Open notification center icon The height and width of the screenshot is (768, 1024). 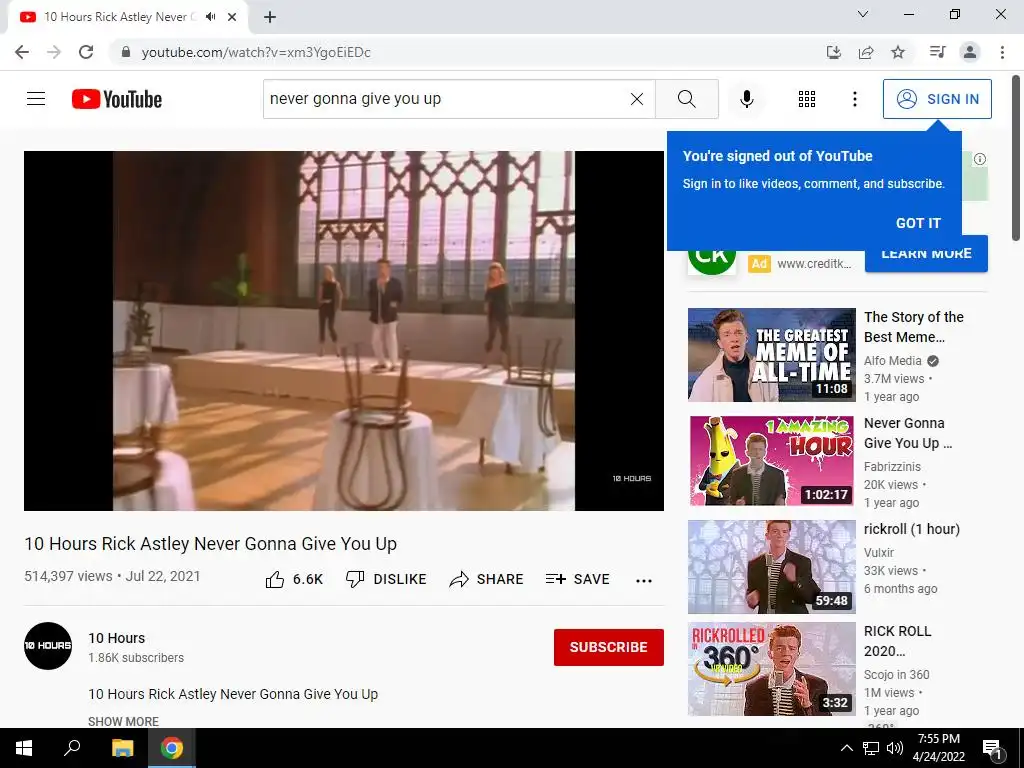coord(992,748)
